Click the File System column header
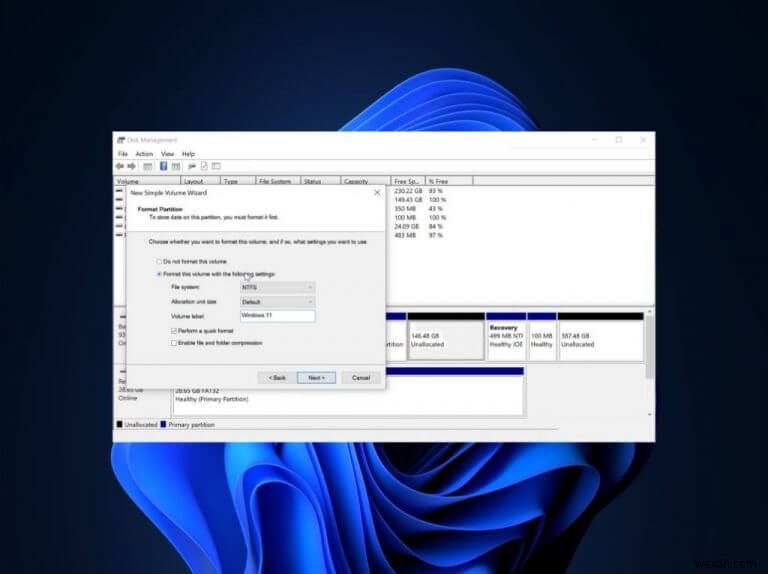This screenshot has height=574, width=768. point(278,181)
